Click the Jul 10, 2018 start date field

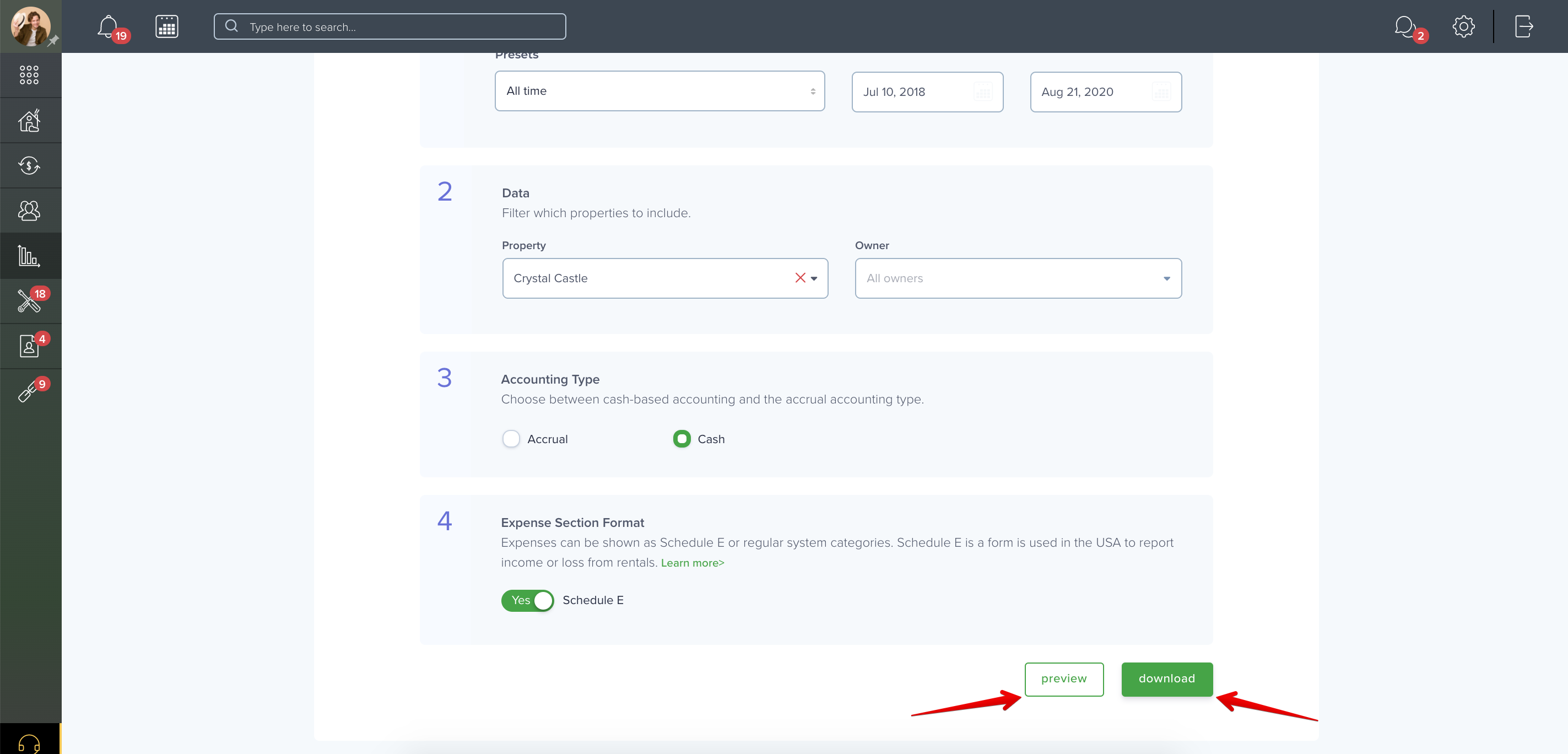coord(927,92)
